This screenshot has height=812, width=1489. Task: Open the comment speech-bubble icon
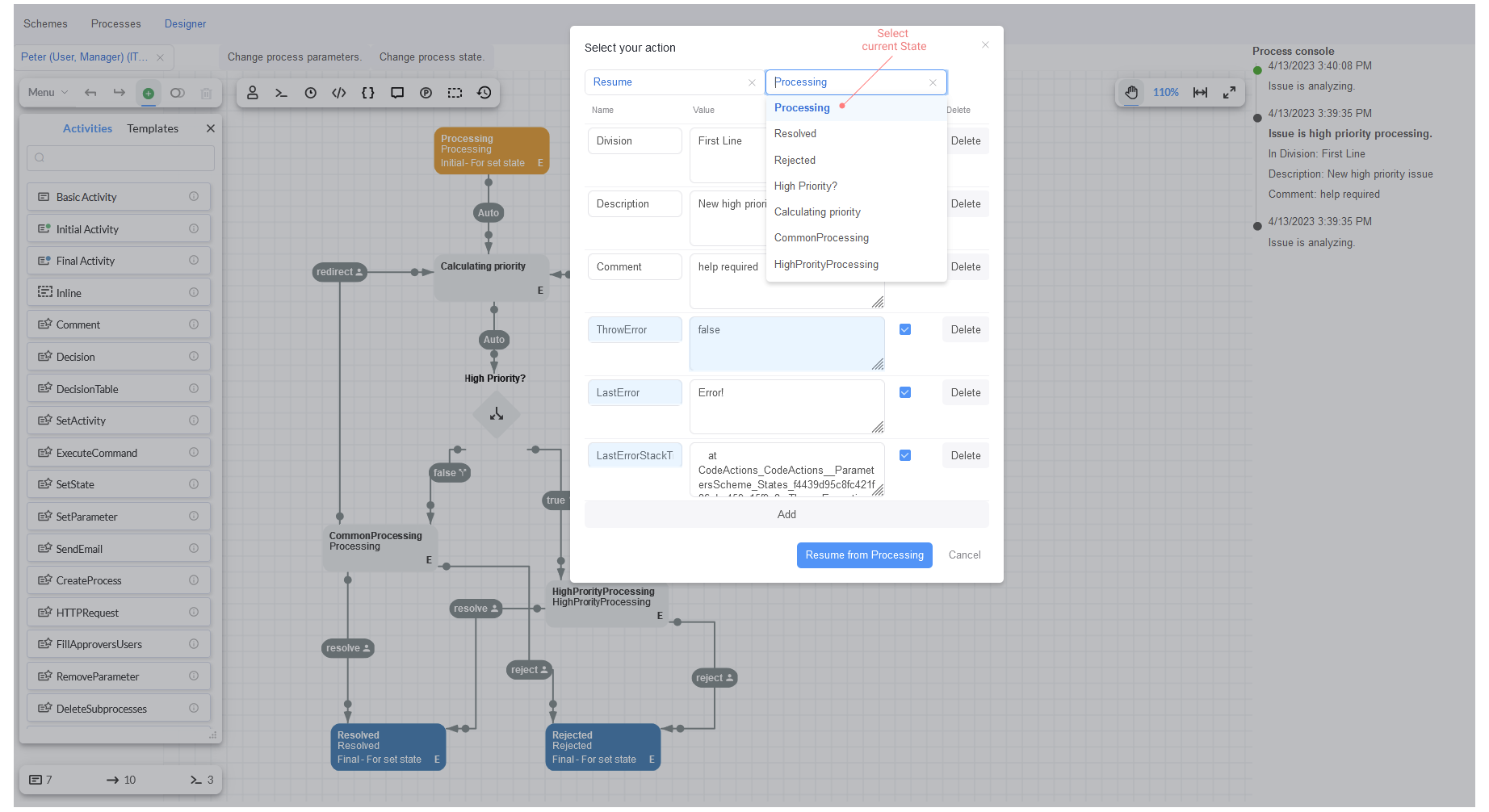pyautogui.click(x=397, y=93)
